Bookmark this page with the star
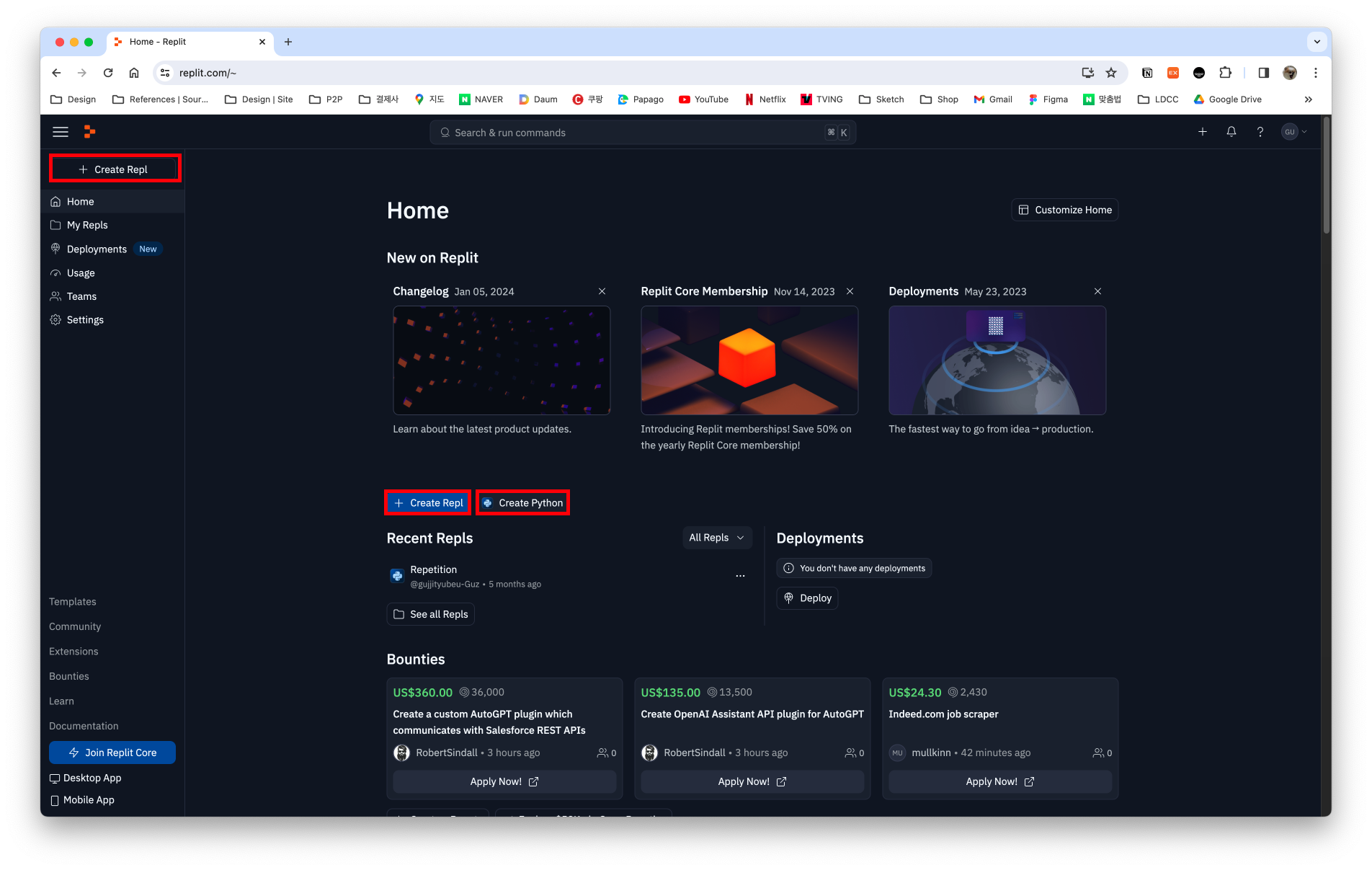The width and height of the screenshot is (1372, 870). (x=1111, y=73)
